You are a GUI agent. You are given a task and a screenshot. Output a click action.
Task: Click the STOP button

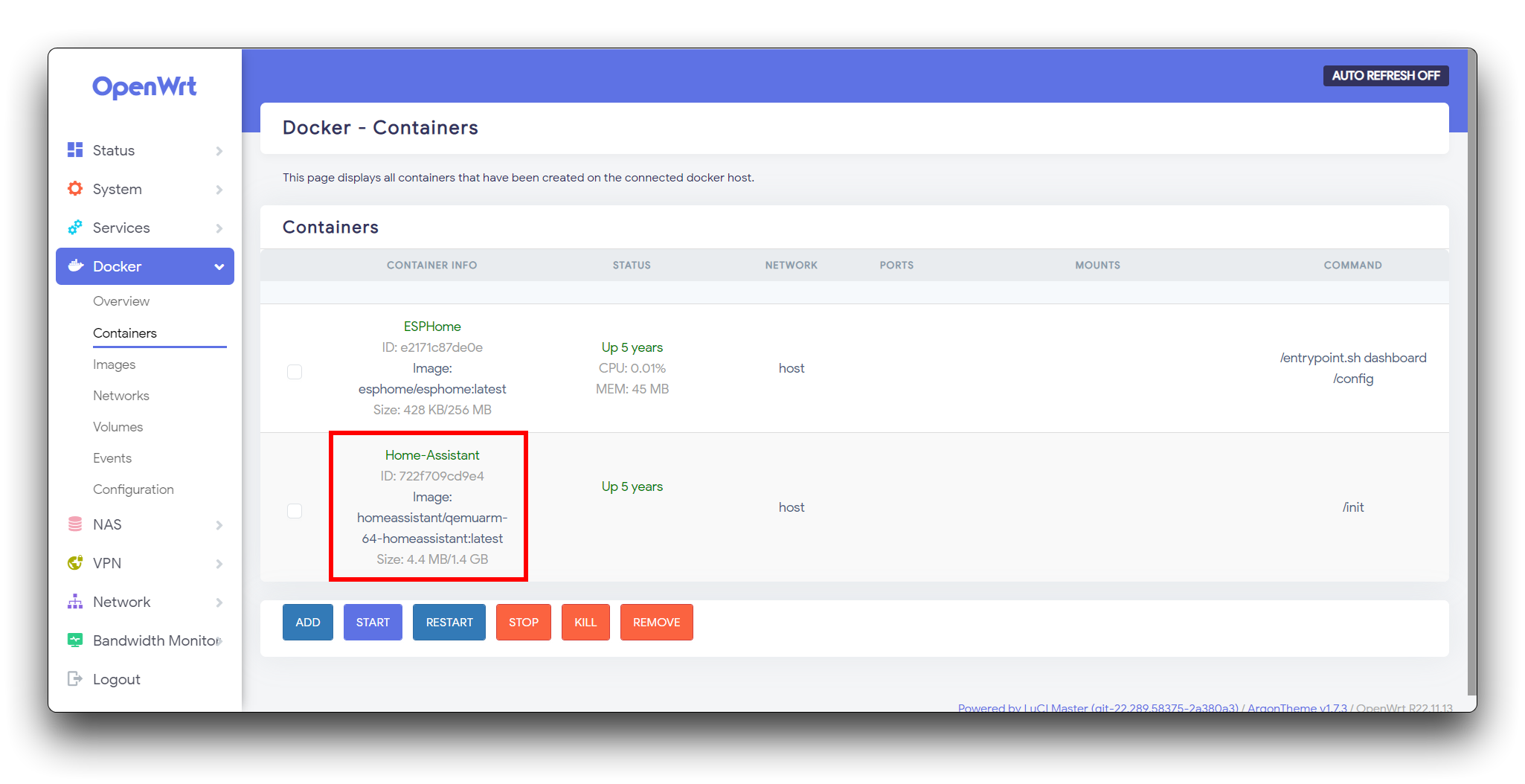point(524,622)
